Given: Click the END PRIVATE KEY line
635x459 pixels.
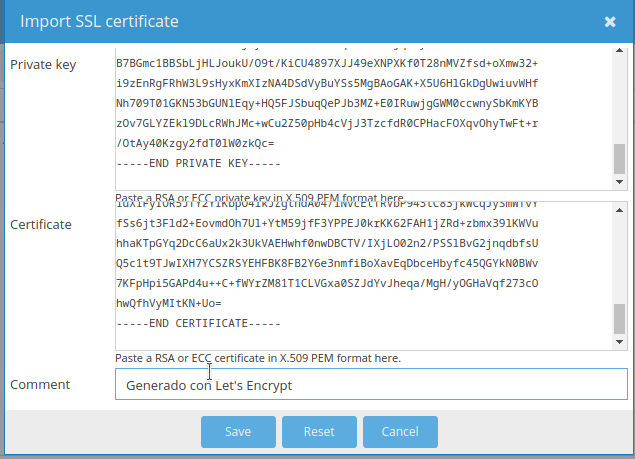Looking at the screenshot, I should click(198, 164).
